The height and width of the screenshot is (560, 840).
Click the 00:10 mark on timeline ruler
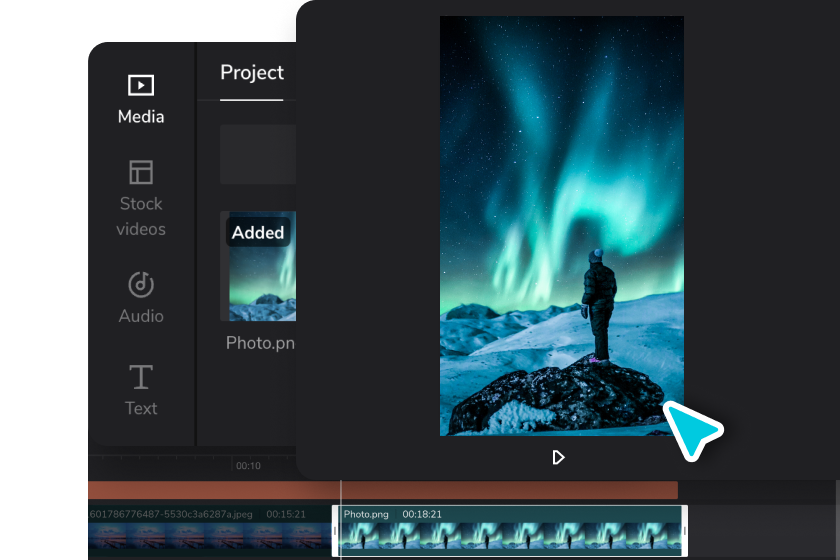tap(248, 466)
